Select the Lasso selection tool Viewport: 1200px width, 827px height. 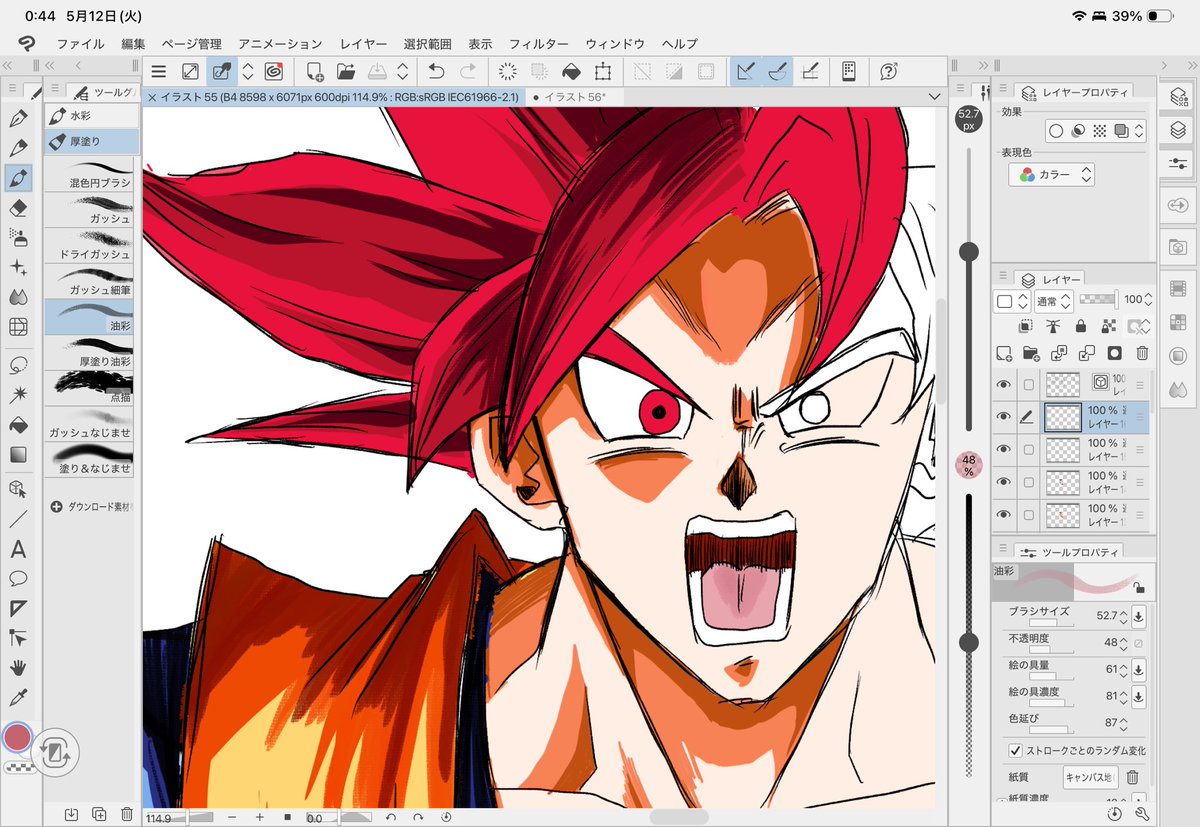(x=17, y=364)
